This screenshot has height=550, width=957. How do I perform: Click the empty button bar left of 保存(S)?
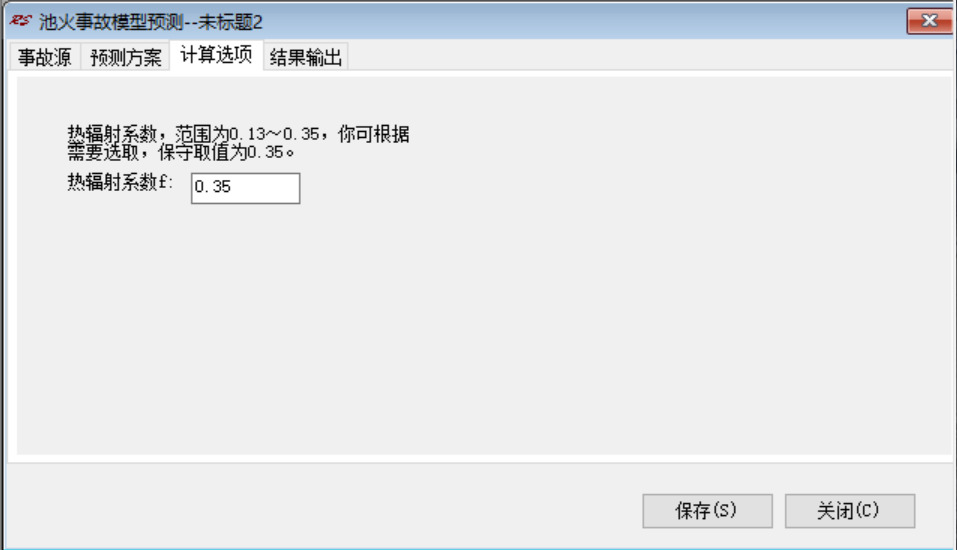click(x=323, y=510)
